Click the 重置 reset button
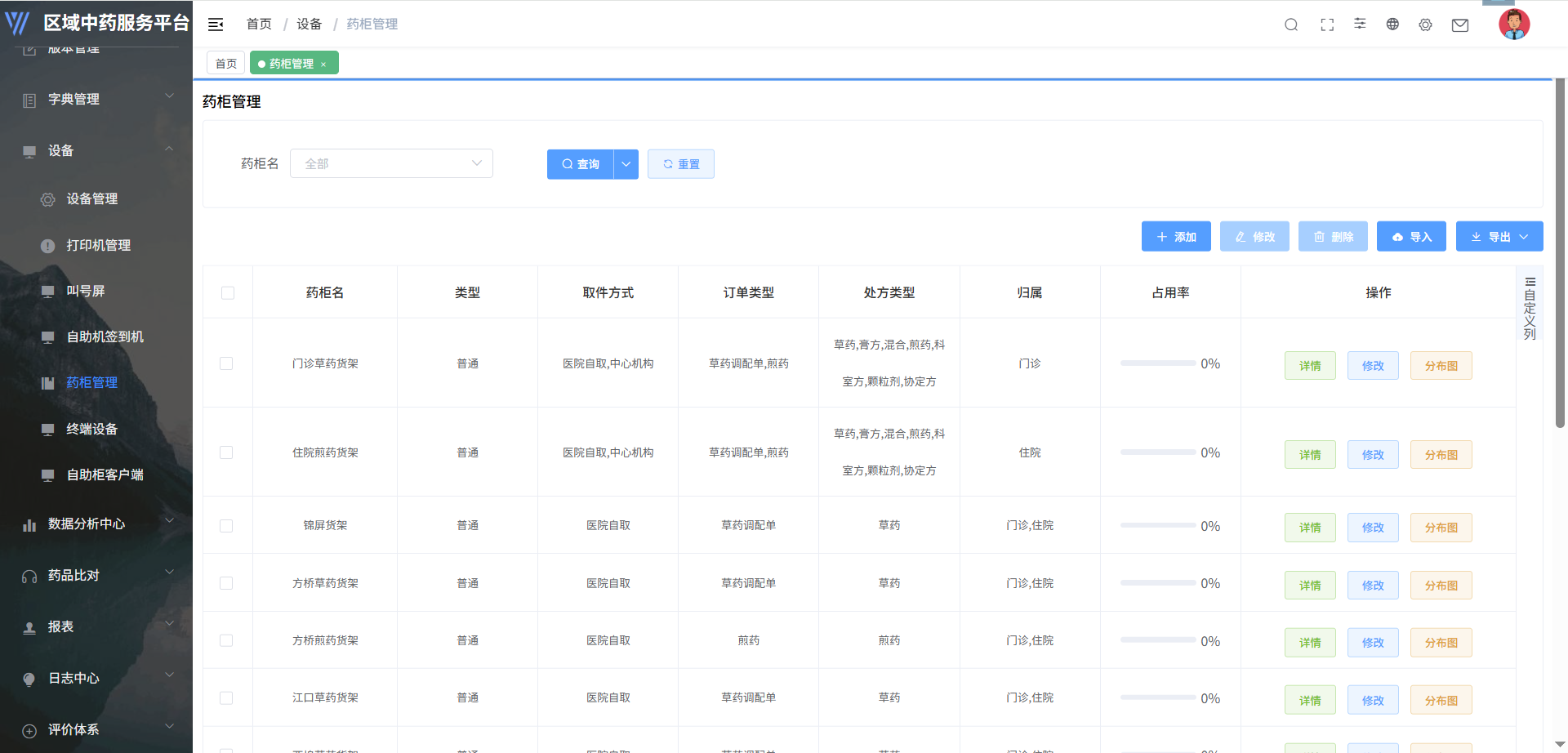1568x753 pixels. click(681, 164)
